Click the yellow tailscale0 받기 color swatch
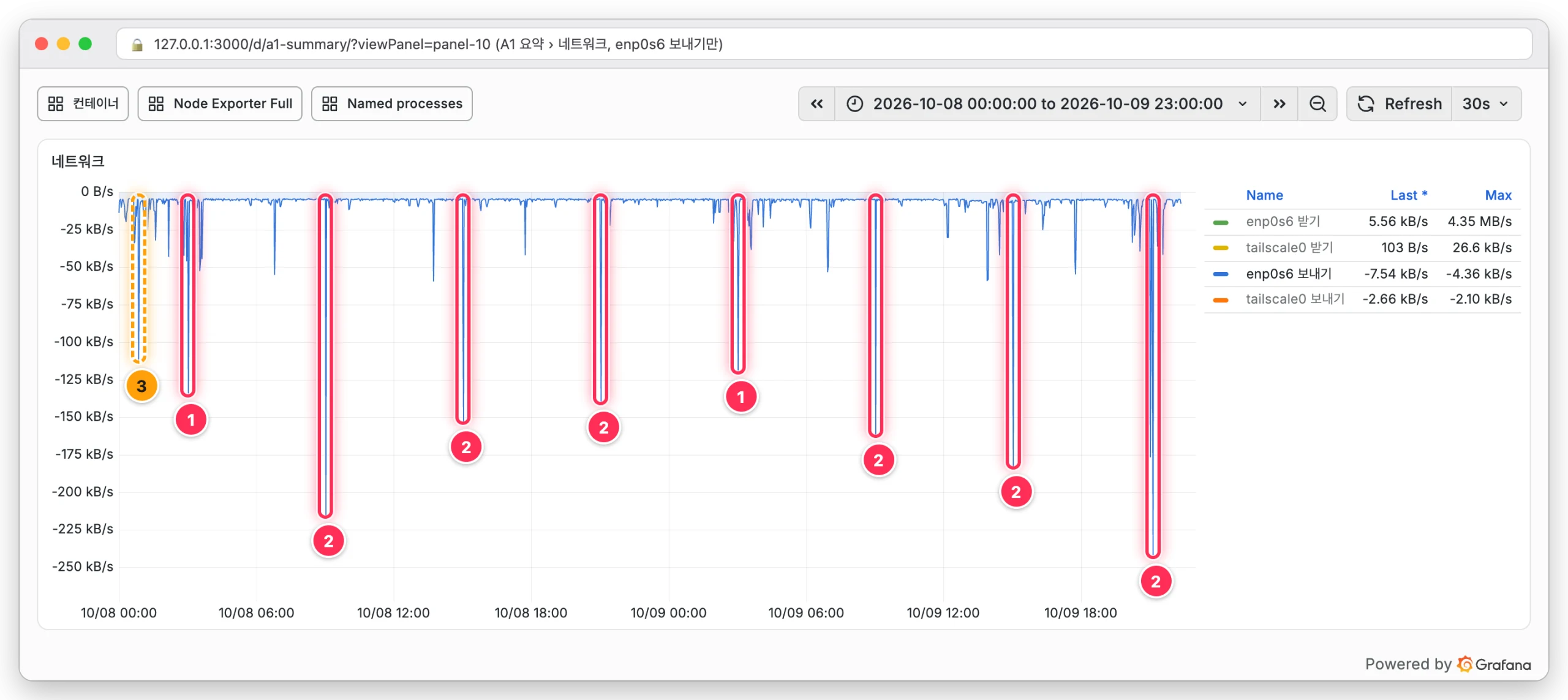1568x700 pixels. pos(1221,248)
